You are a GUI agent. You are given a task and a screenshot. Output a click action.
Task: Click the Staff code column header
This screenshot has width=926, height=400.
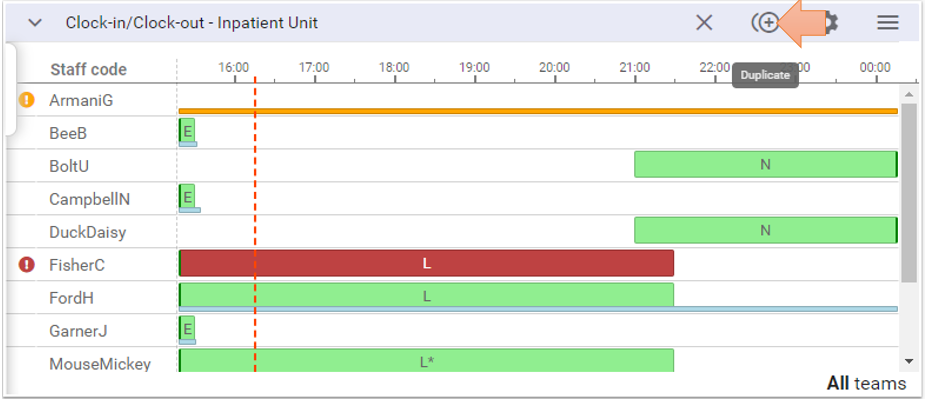pos(89,69)
